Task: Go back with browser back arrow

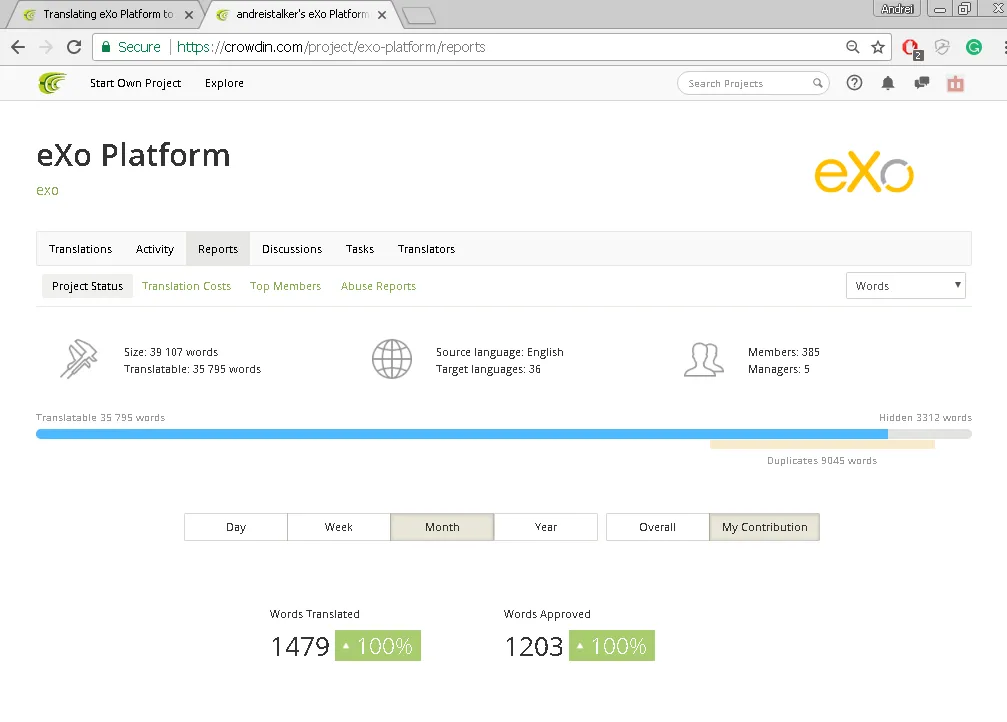Action: pos(18,47)
